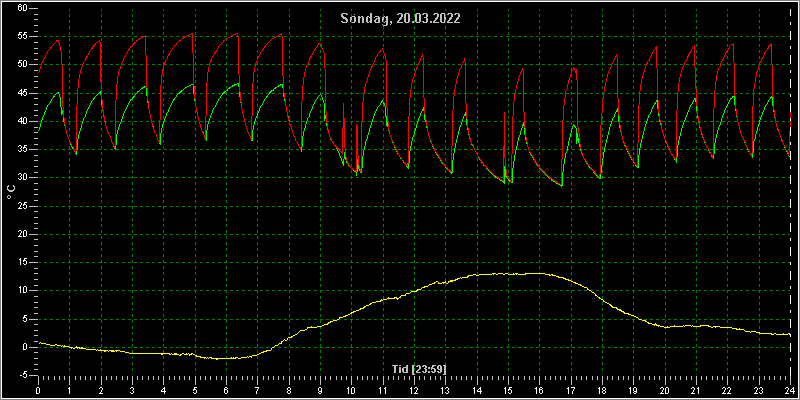Select hour 24 on the time axis
Image resolution: width=800 pixels, height=400 pixels.
tap(790, 390)
